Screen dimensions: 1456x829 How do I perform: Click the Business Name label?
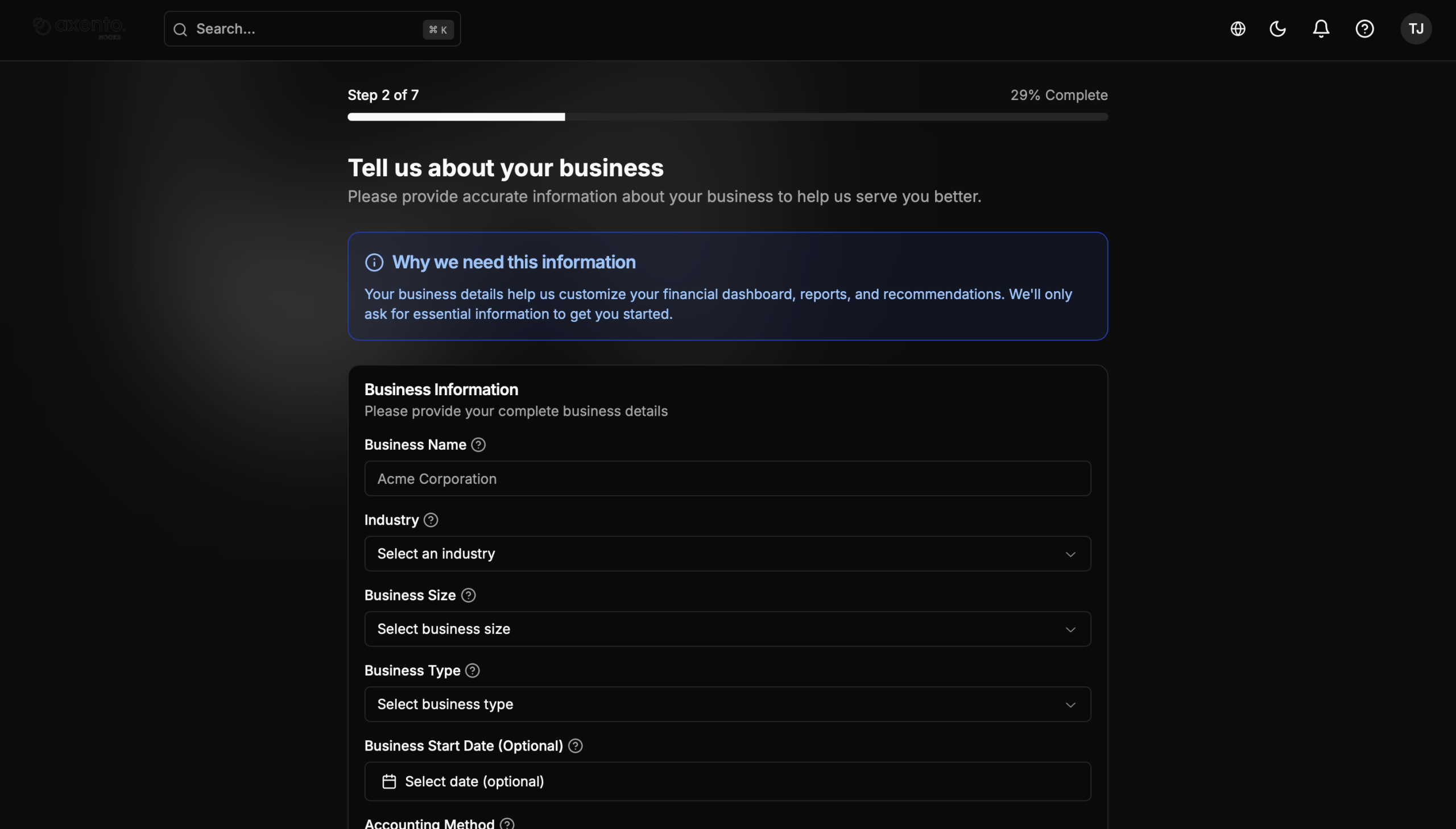tap(415, 445)
